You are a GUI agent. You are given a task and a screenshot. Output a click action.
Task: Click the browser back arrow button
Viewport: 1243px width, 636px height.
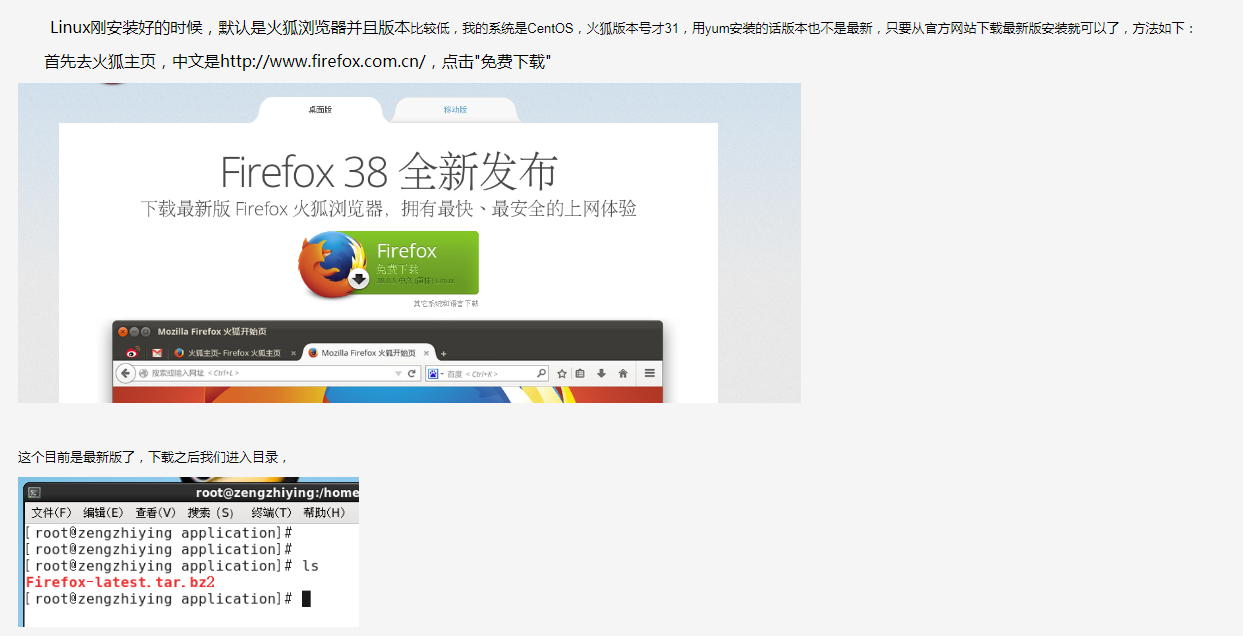point(125,373)
